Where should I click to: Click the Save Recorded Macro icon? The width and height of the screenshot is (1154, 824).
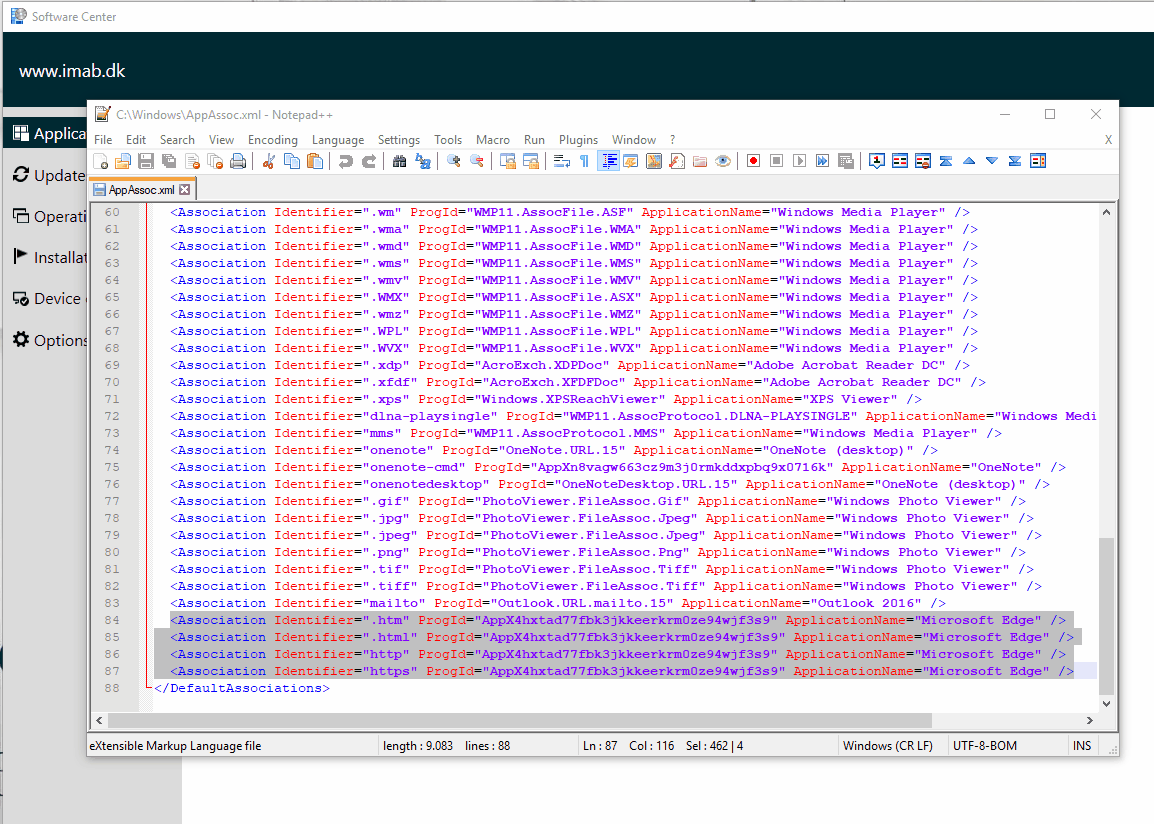coord(846,161)
